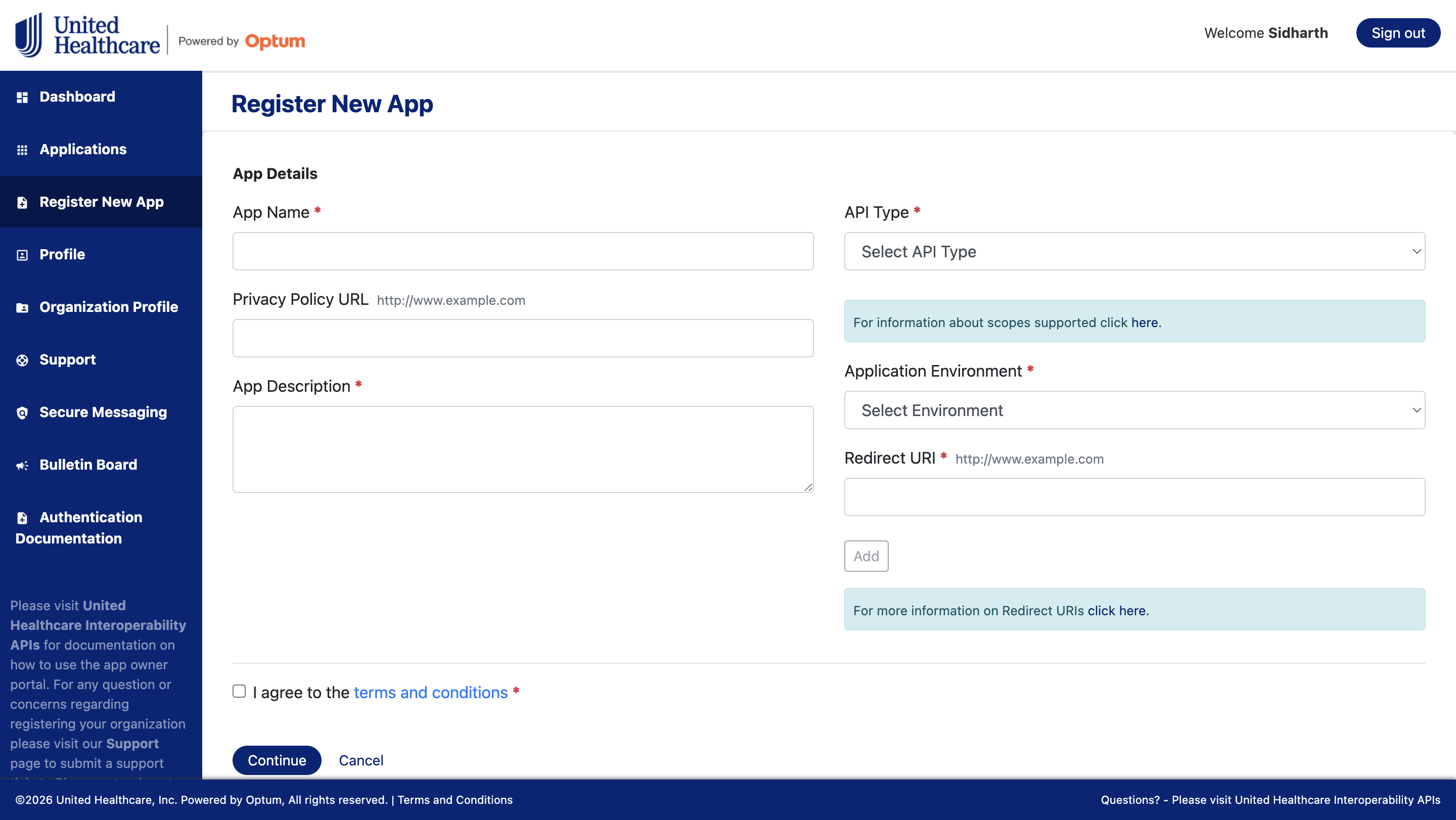The width and height of the screenshot is (1456, 820).
Task: Click the Support lifebuoy icon
Action: (x=22, y=360)
